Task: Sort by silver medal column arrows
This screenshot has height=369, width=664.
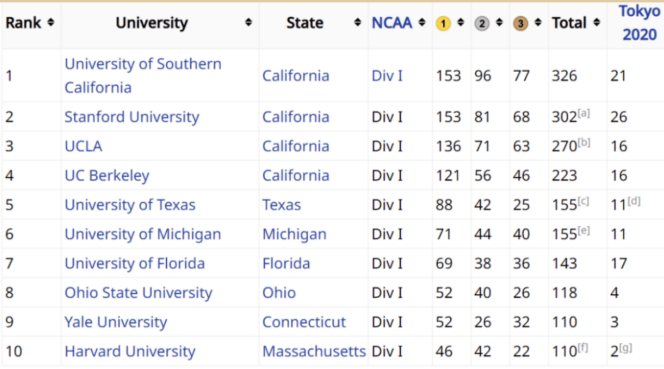Action: [x=499, y=22]
